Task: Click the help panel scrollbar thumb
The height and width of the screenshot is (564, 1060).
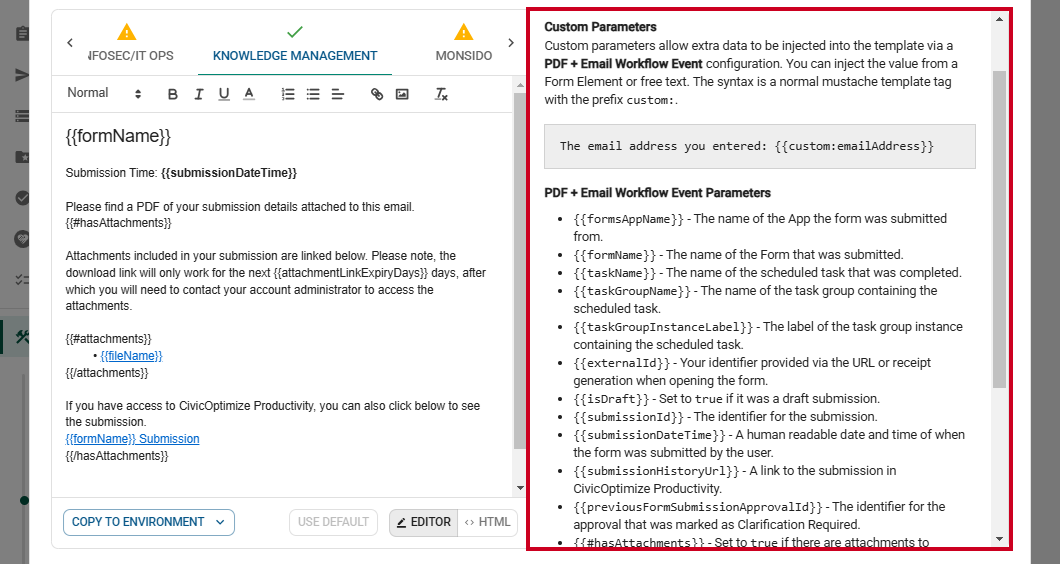Action: click(x=999, y=229)
